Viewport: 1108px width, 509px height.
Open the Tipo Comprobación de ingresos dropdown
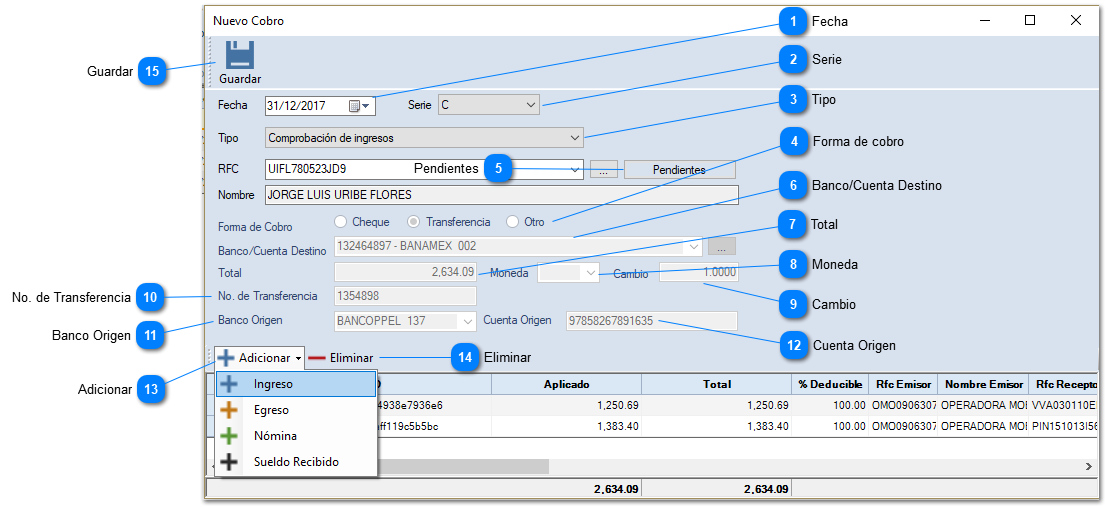pos(574,137)
